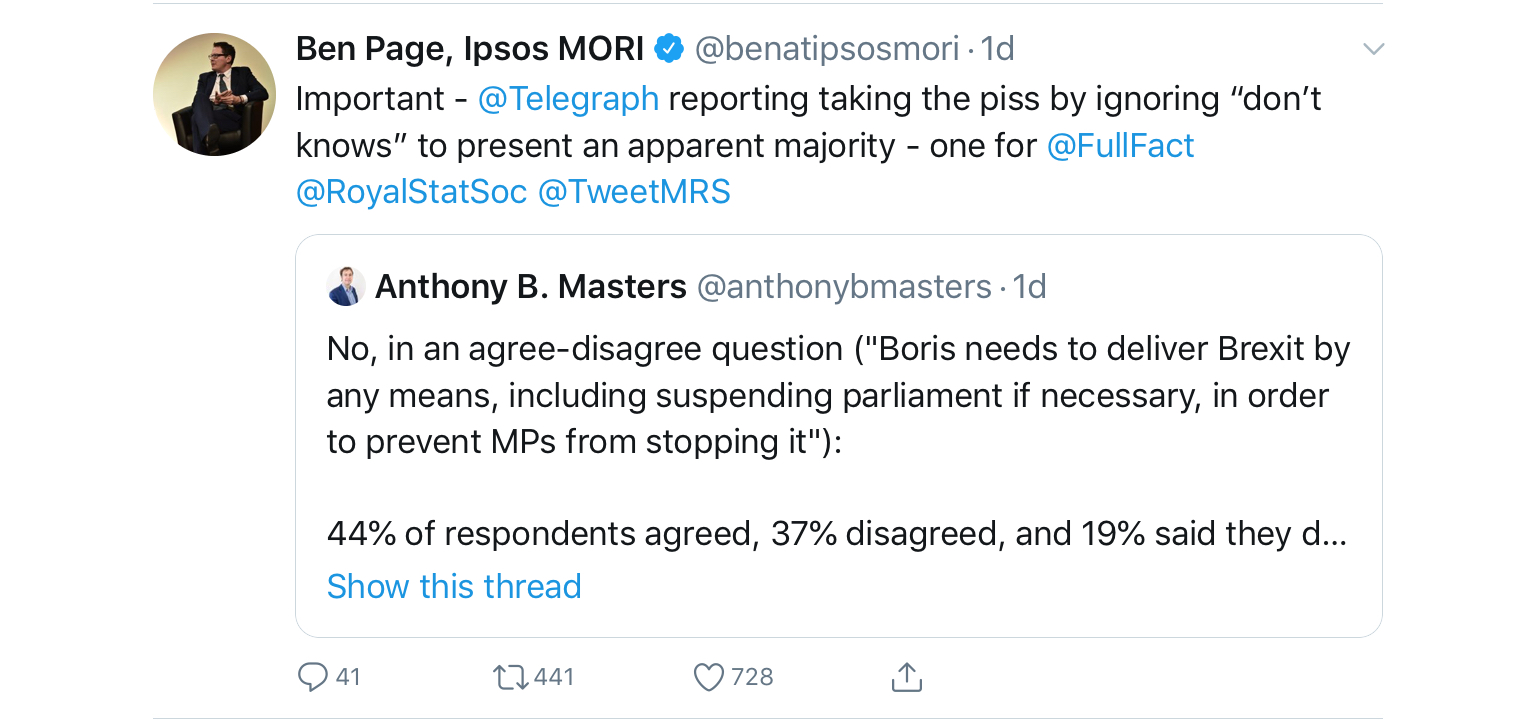Click the @benatipsosmori handle
The image size is (1536, 728).
pos(827,49)
